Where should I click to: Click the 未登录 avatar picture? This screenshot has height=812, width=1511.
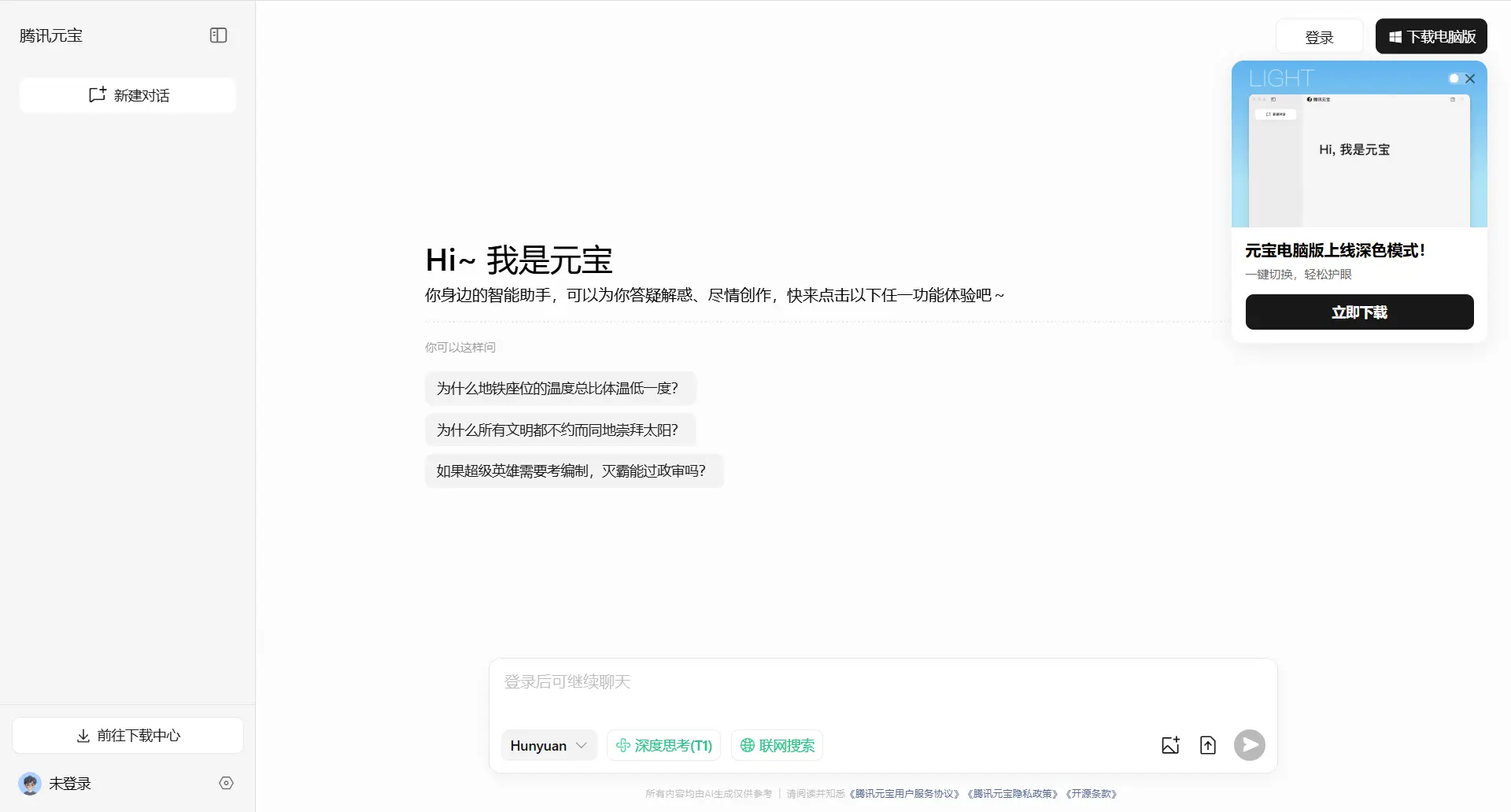29,783
